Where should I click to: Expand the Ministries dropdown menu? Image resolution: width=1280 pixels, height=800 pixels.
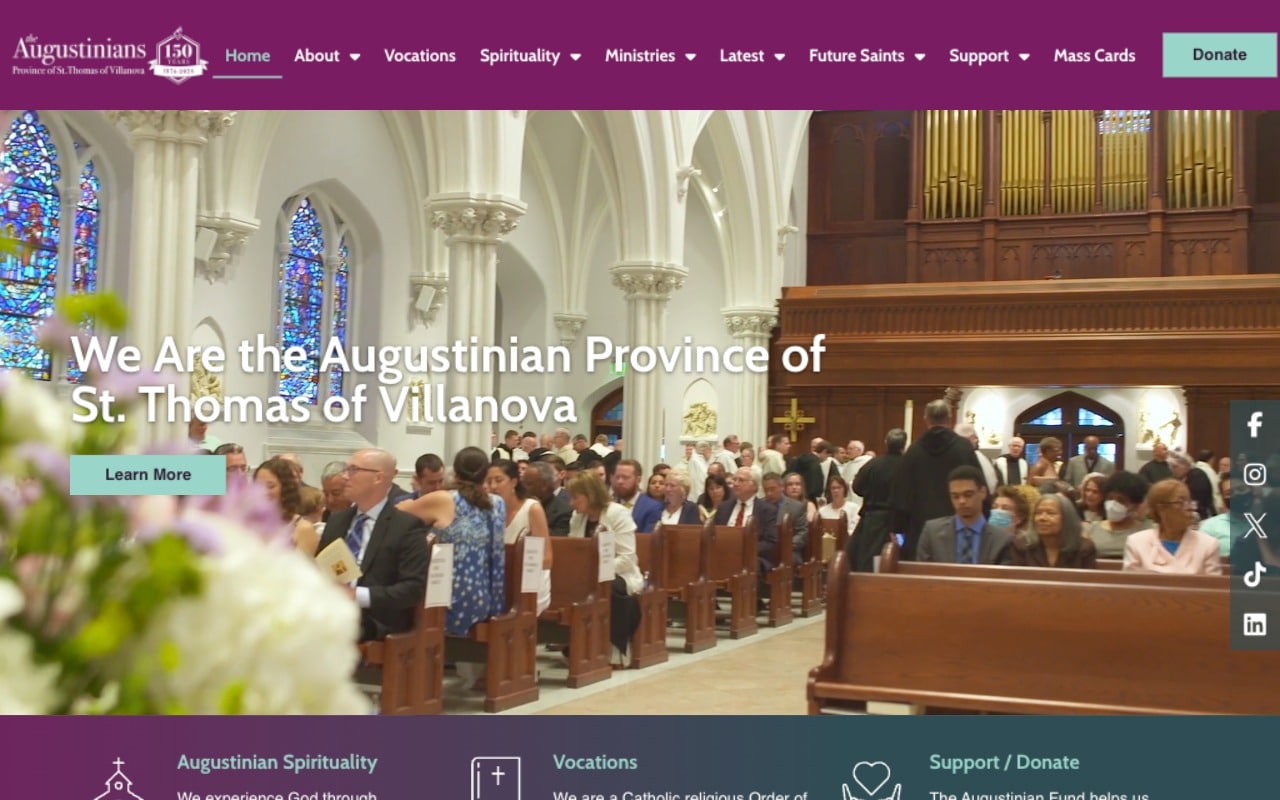point(650,56)
